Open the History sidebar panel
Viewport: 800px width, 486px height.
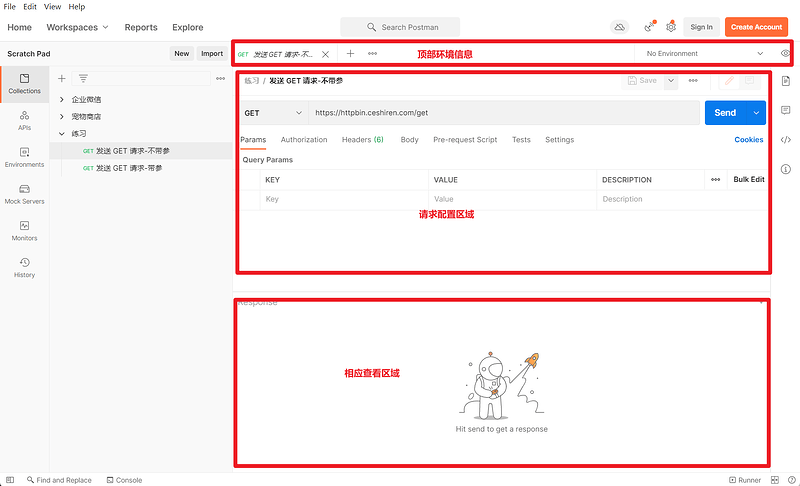[x=24, y=267]
